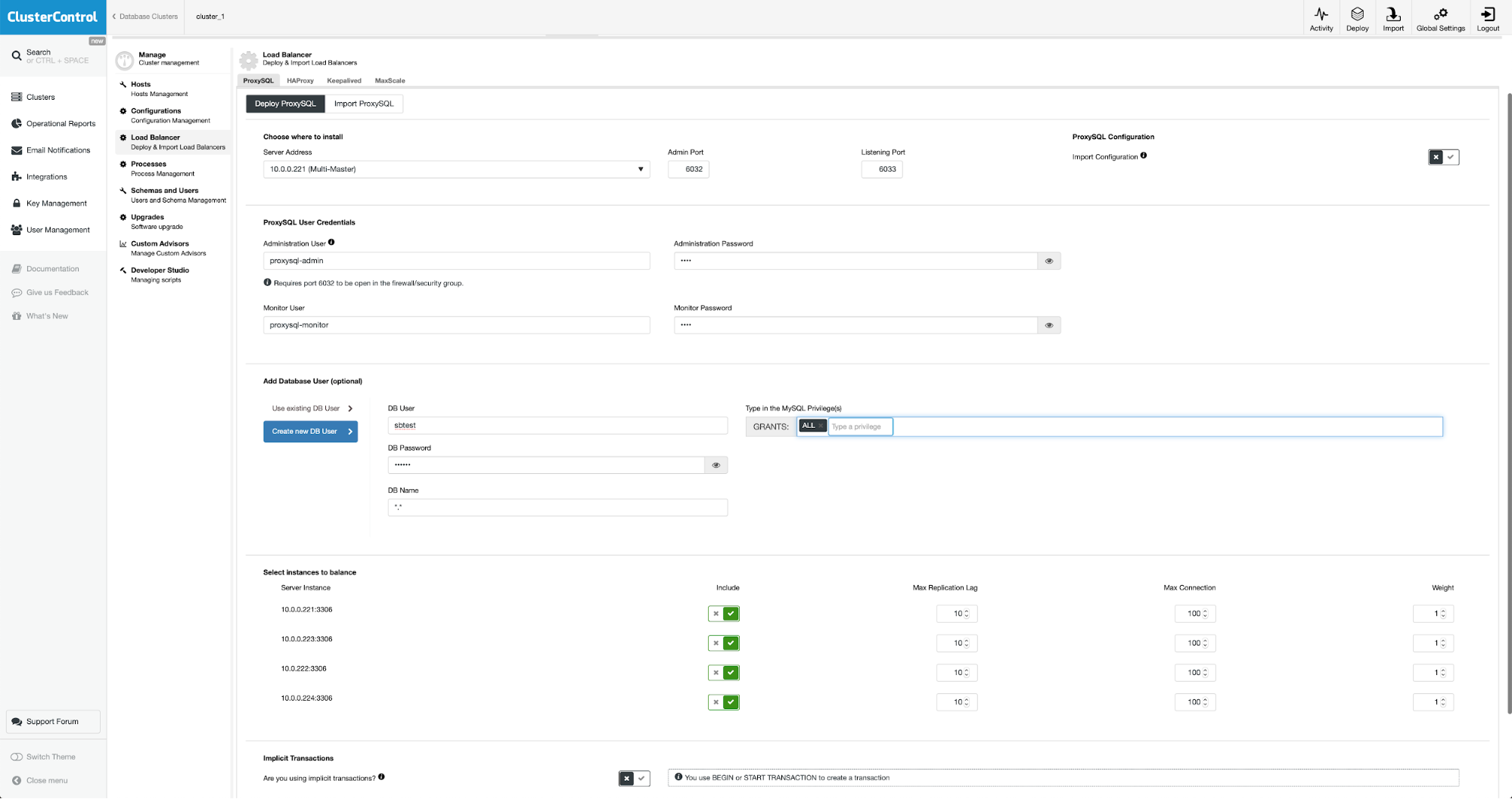Click the Listening Port field
The height and width of the screenshot is (799, 1512).
coord(882,169)
